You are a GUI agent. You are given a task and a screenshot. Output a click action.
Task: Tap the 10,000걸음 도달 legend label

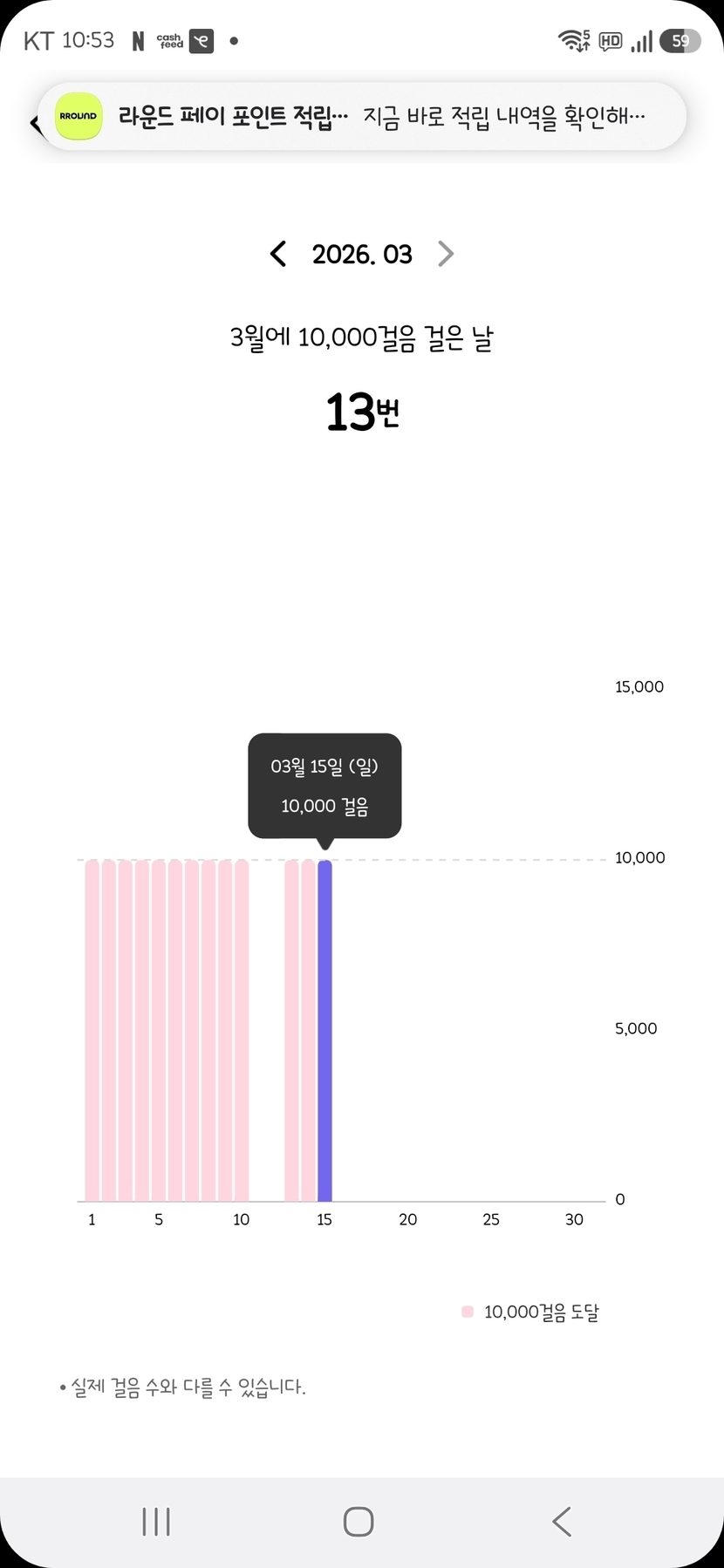541,1312
